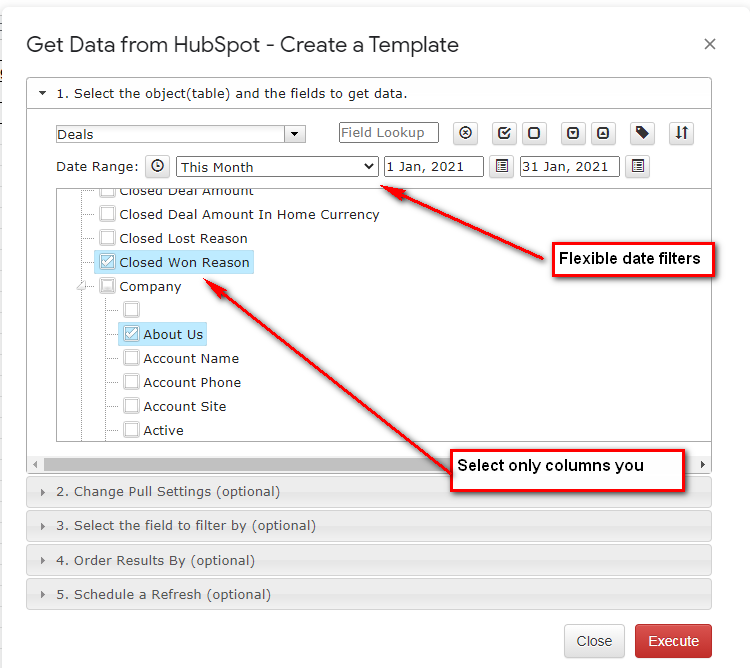Image resolution: width=750 pixels, height=668 pixels.
Task: Select the Account Phone field label
Action: [192, 382]
